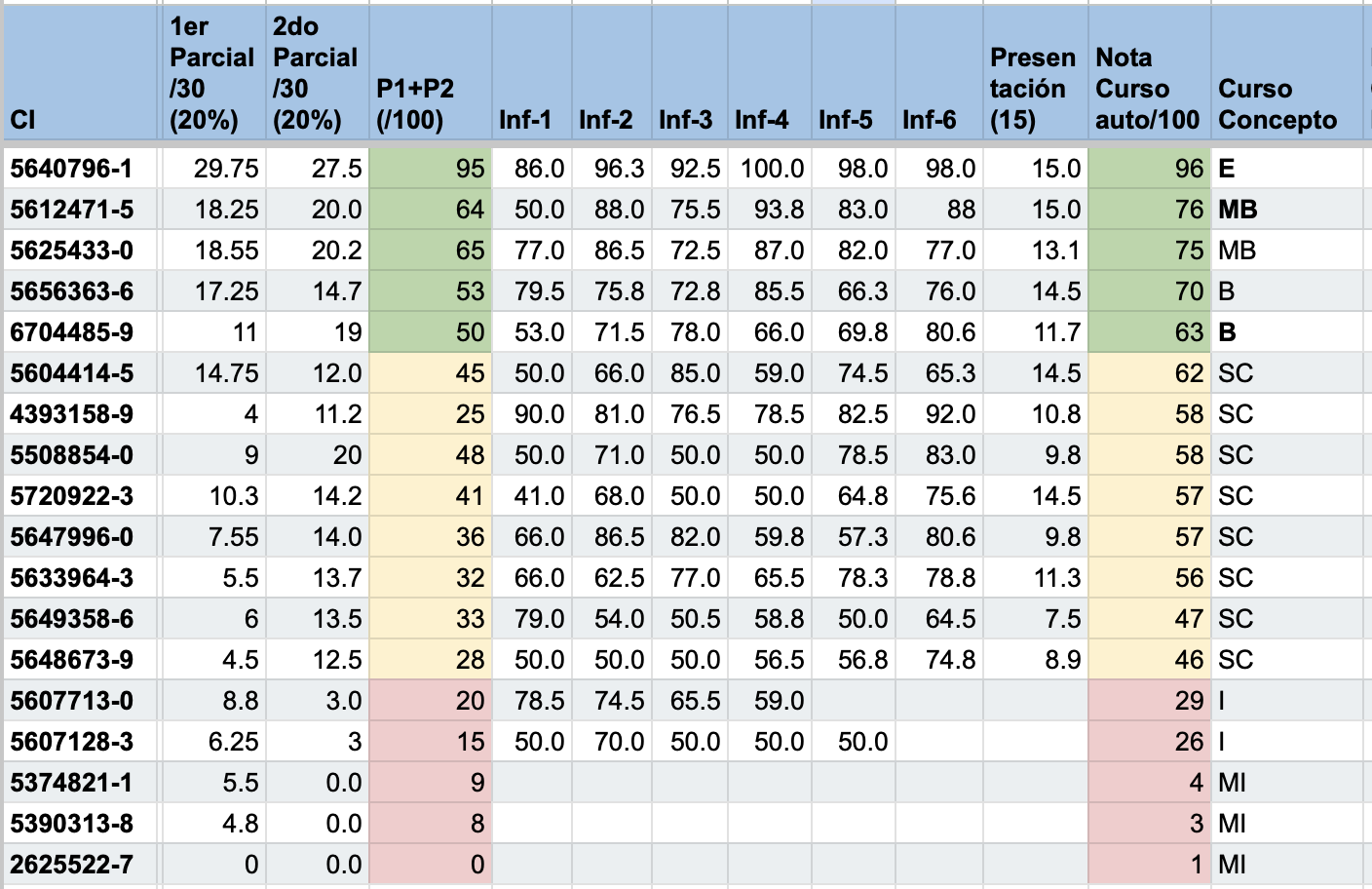Click the "Curso Concepto" header cell
This screenshot has height=889, width=1372.
coord(1286,74)
